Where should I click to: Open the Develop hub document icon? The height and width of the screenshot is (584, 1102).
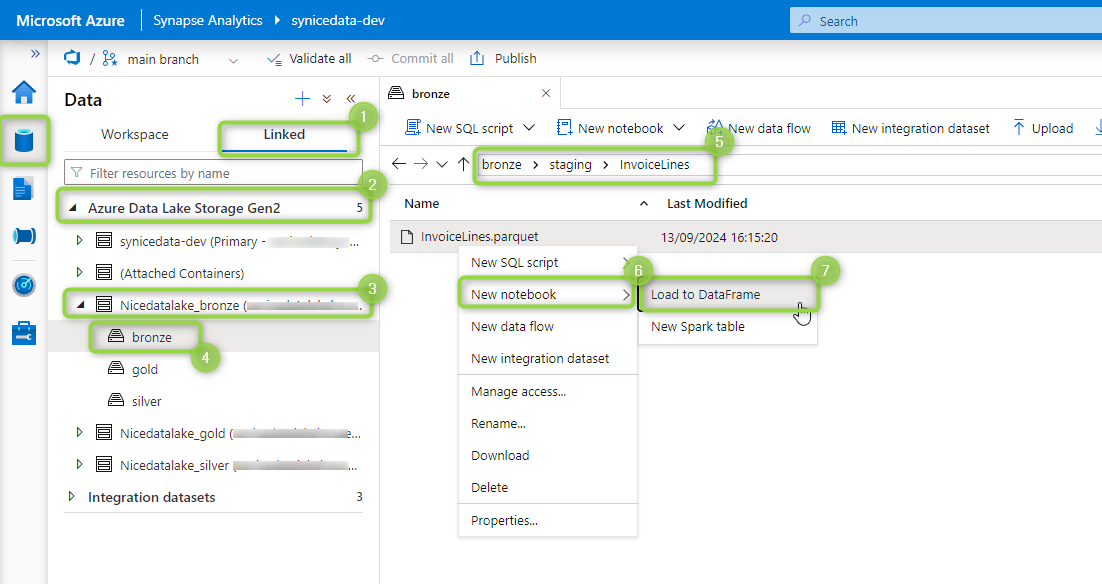[22, 189]
